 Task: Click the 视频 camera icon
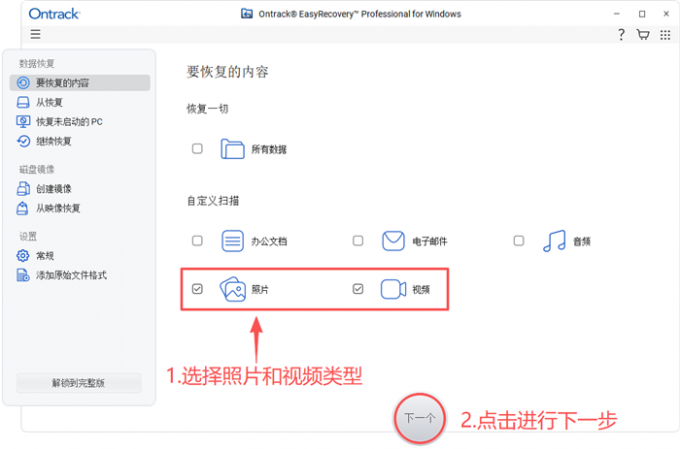[x=393, y=289]
